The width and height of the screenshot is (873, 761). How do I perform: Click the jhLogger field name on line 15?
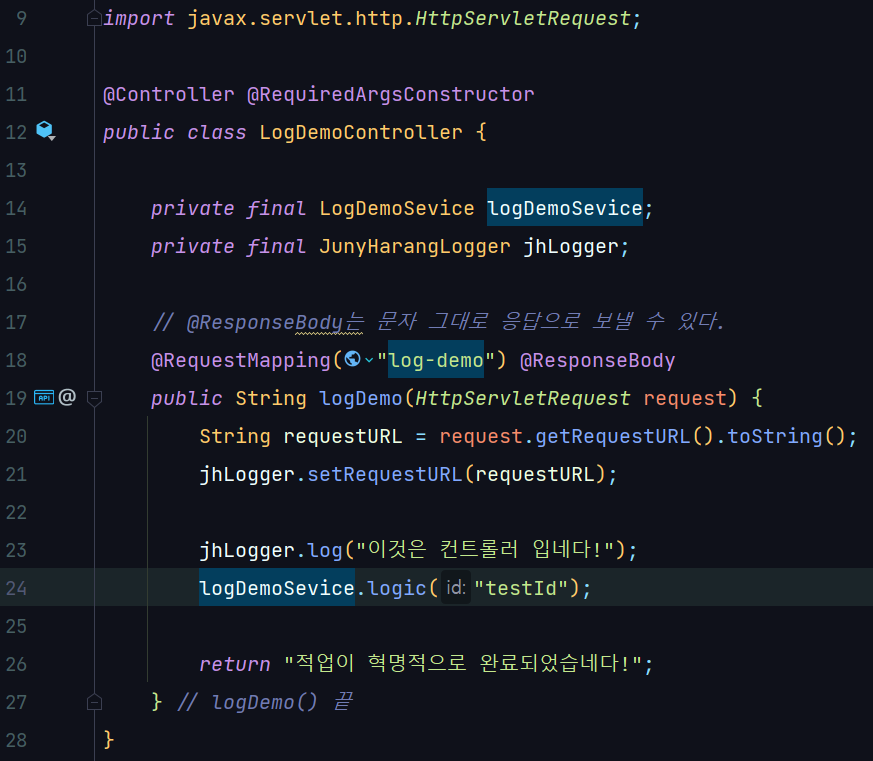click(571, 246)
